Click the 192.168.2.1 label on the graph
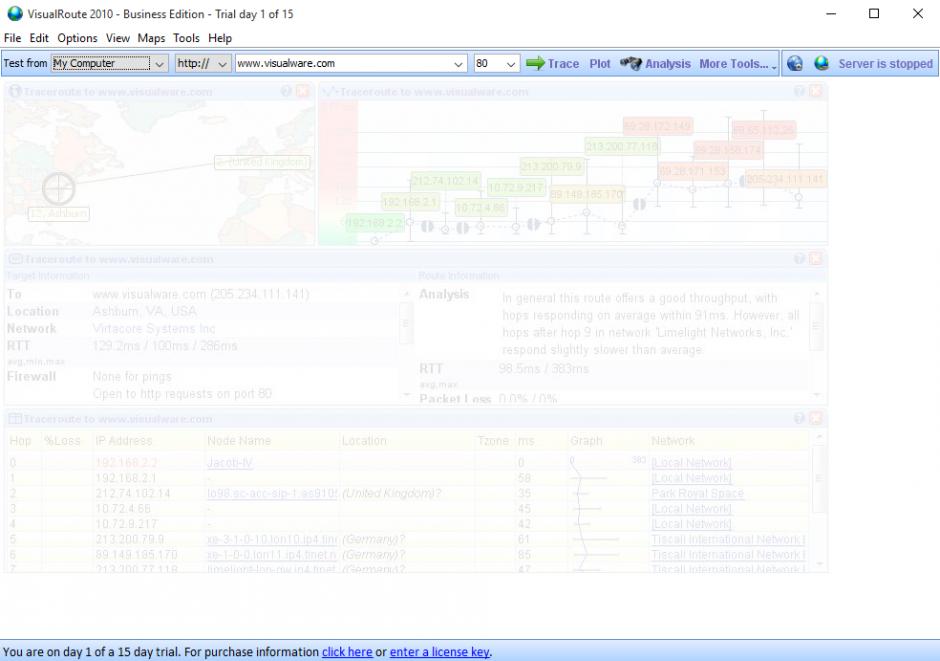 point(410,202)
